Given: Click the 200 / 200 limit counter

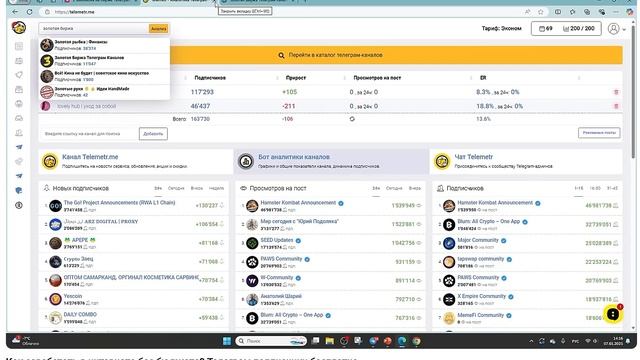Looking at the screenshot, I should tap(579, 29).
